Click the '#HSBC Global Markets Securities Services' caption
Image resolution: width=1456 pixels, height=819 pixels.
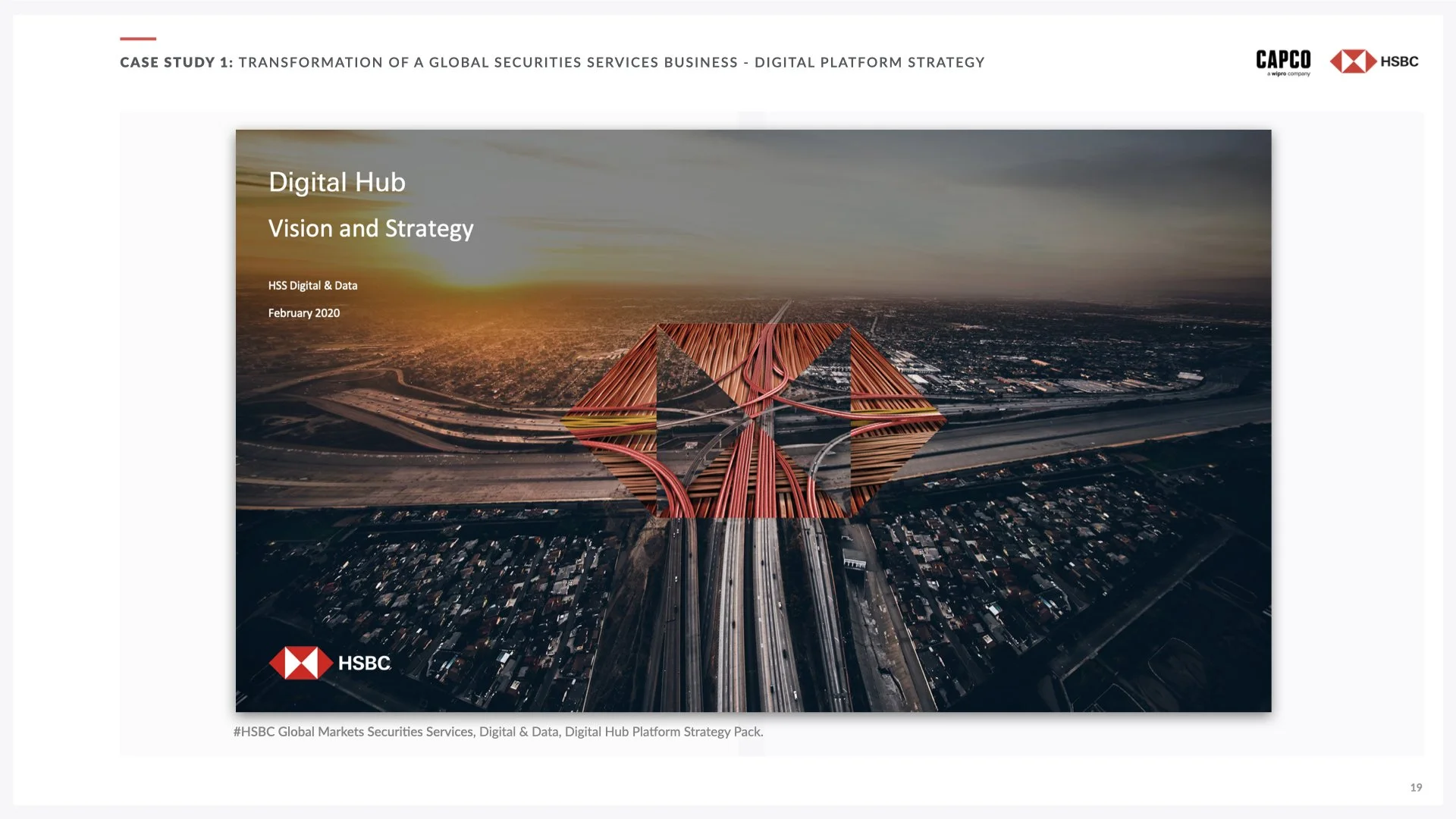353,732
